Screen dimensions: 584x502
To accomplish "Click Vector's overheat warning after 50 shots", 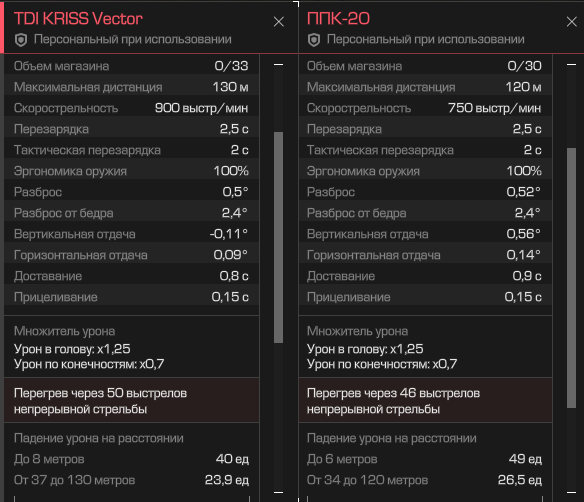I will (x=131, y=401).
